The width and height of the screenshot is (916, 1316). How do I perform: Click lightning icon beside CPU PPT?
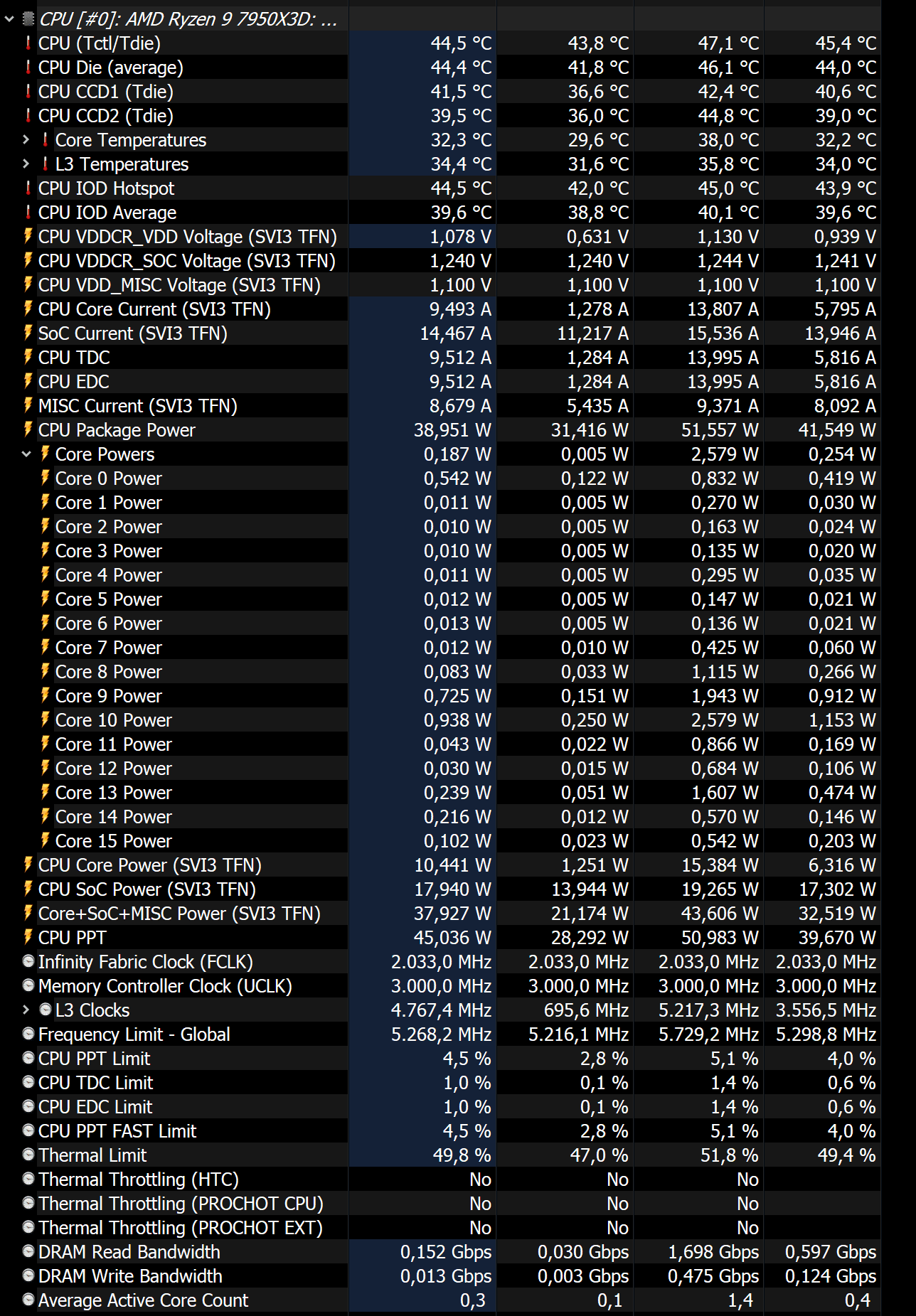point(28,937)
